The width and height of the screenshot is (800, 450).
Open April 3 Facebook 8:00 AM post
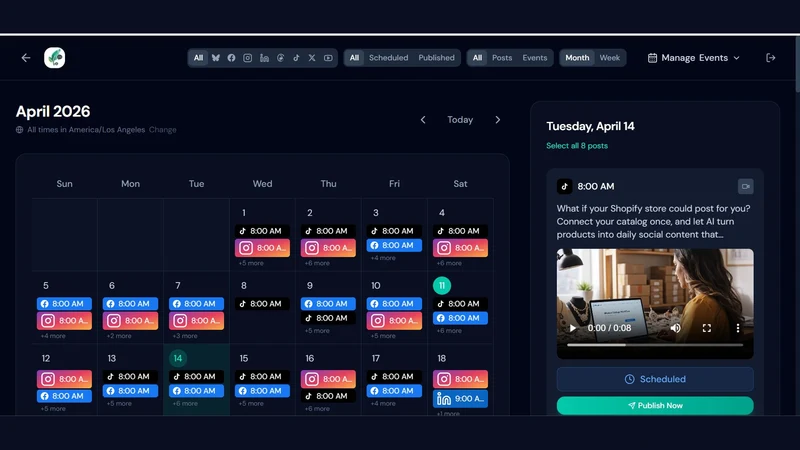pyautogui.click(x=394, y=245)
